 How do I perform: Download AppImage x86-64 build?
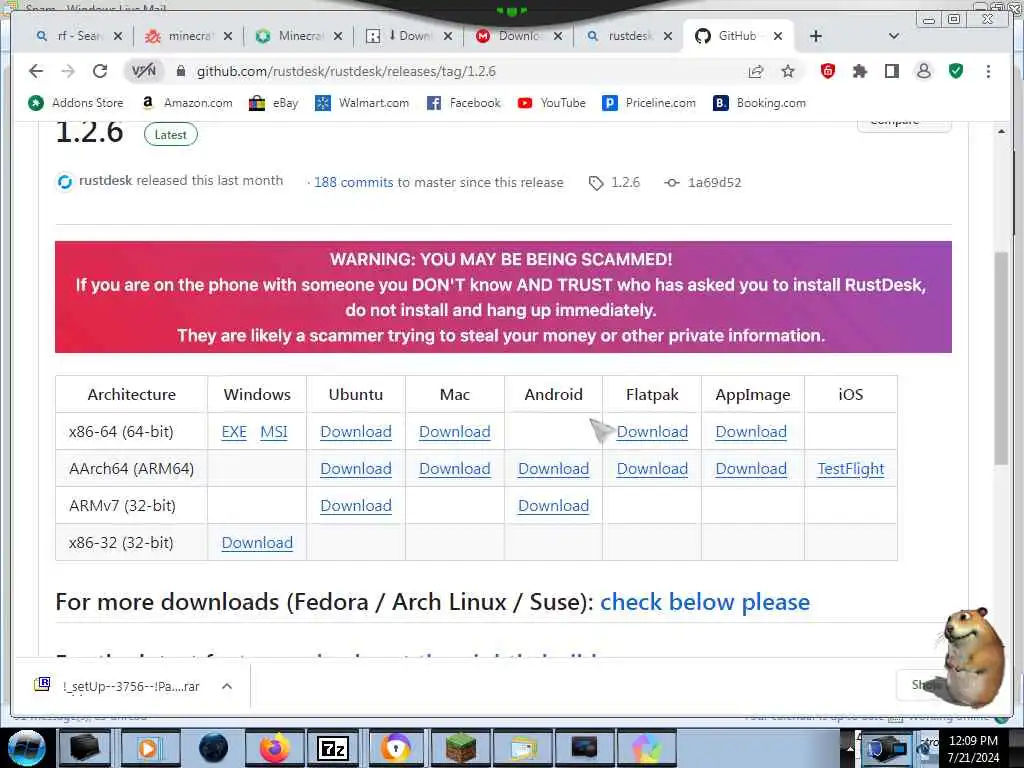(x=751, y=432)
